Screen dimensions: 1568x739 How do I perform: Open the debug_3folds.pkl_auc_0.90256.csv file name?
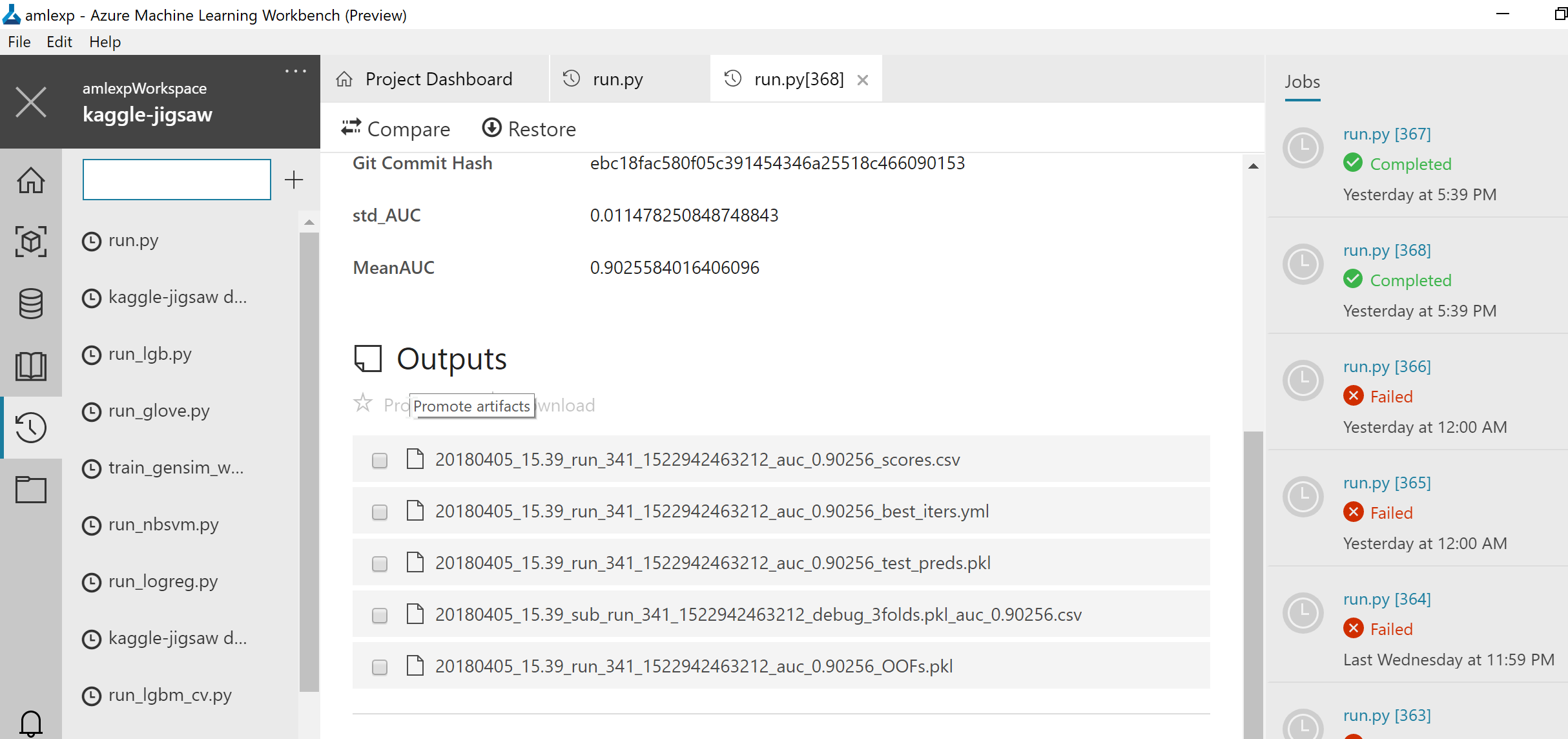(x=758, y=614)
